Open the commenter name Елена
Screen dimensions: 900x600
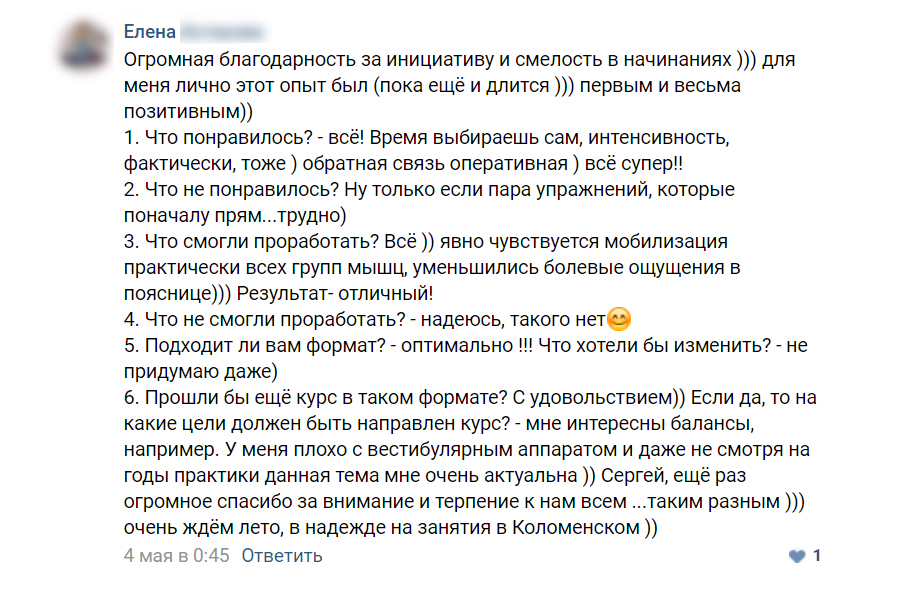click(150, 32)
